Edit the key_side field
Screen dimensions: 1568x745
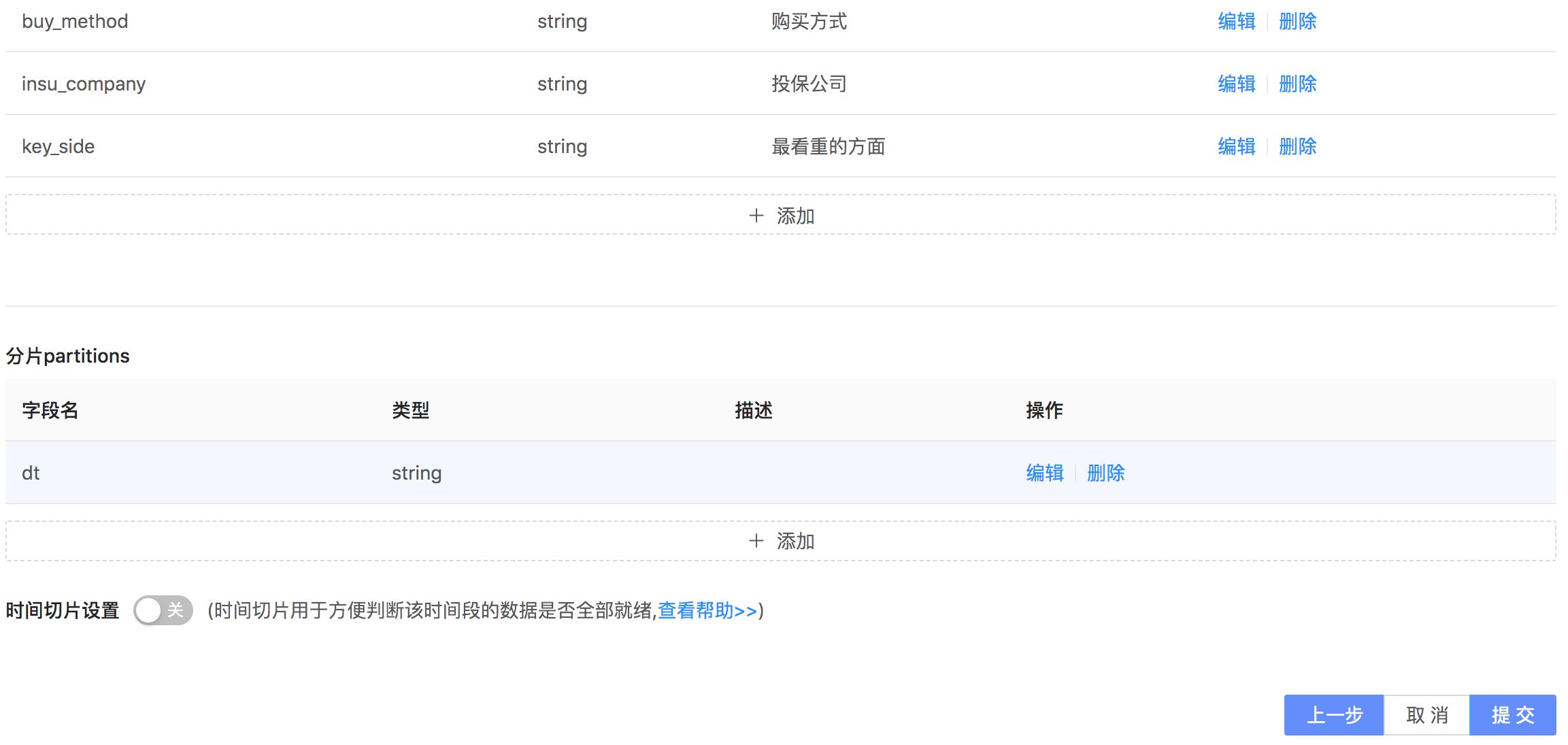[x=1236, y=146]
